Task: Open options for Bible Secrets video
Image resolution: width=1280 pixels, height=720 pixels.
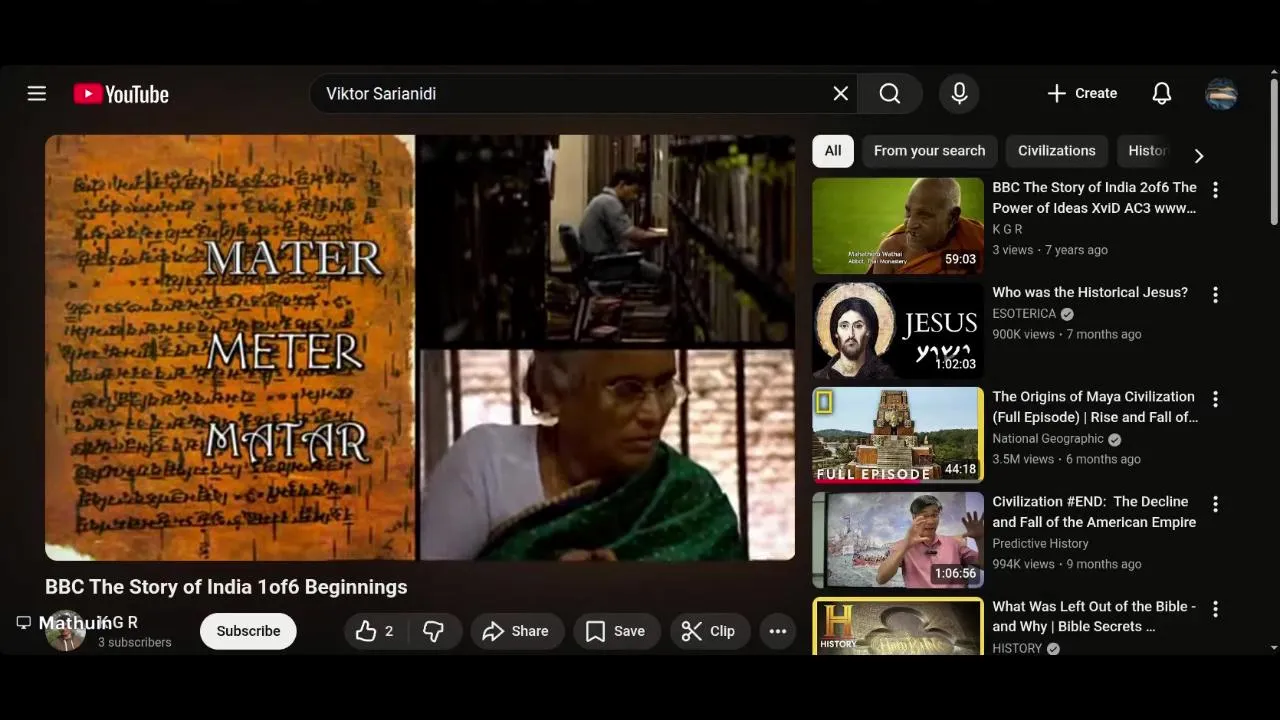Action: (x=1215, y=609)
